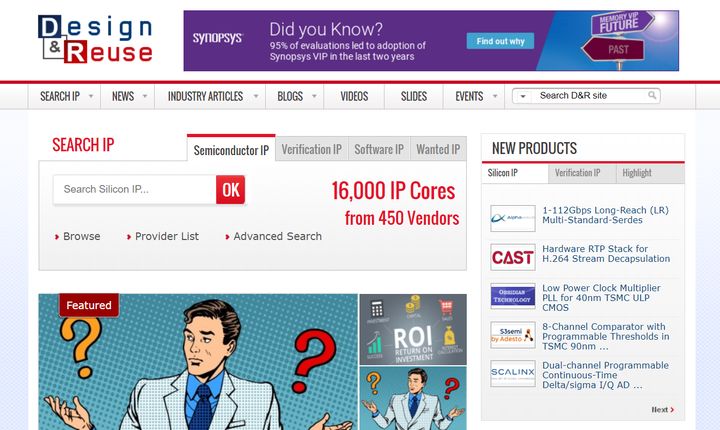Viewport: 720px width, 430px height.
Task: Select the Silicon IP new products tab
Action: [x=515, y=173]
